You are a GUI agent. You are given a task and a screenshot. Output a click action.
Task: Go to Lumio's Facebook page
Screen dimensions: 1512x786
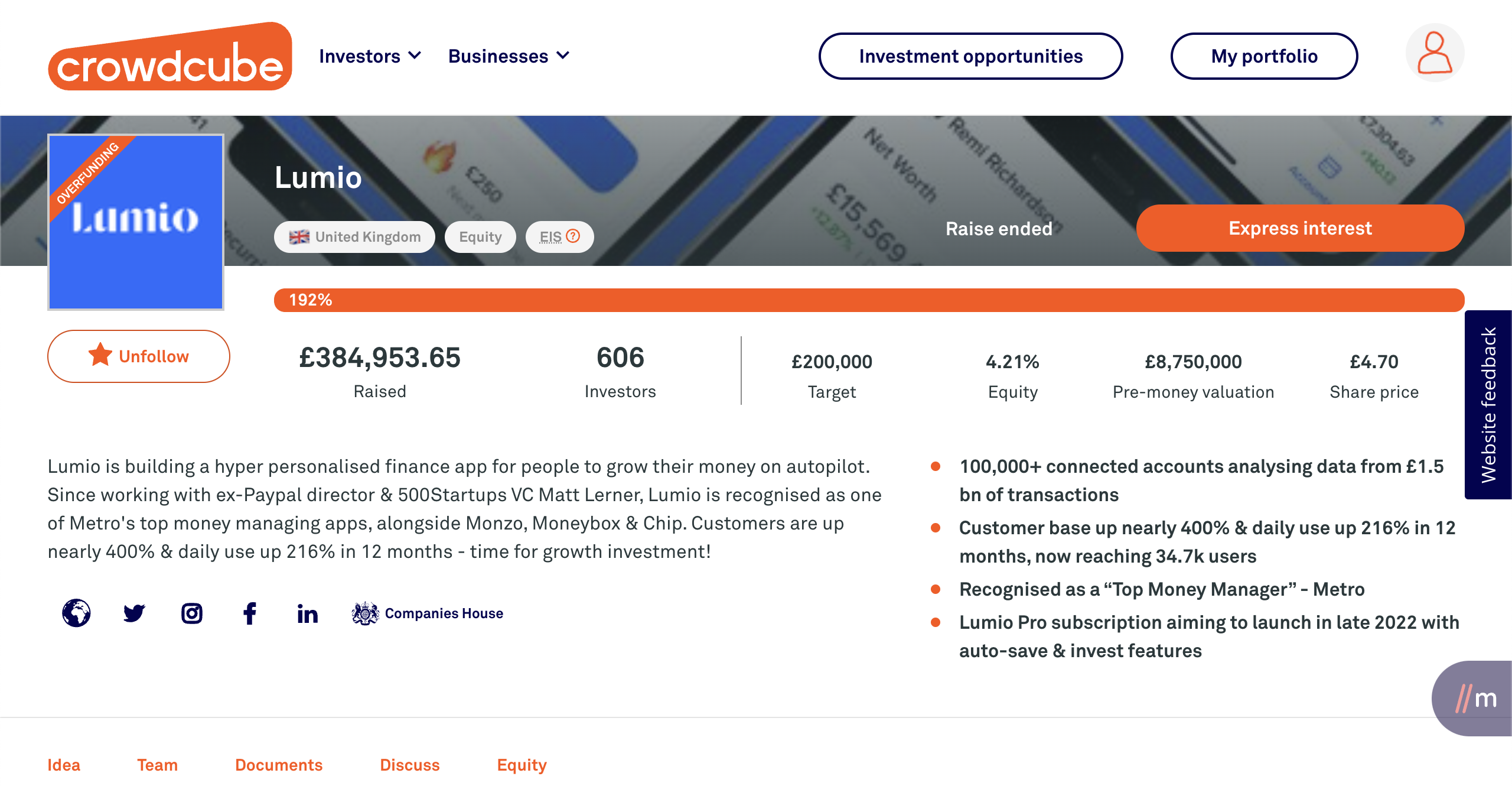coord(250,613)
